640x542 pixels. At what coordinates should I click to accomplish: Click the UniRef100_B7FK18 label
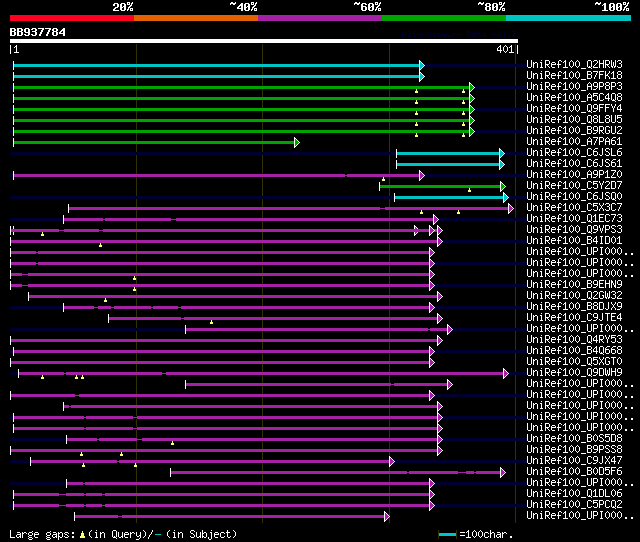[574, 76]
